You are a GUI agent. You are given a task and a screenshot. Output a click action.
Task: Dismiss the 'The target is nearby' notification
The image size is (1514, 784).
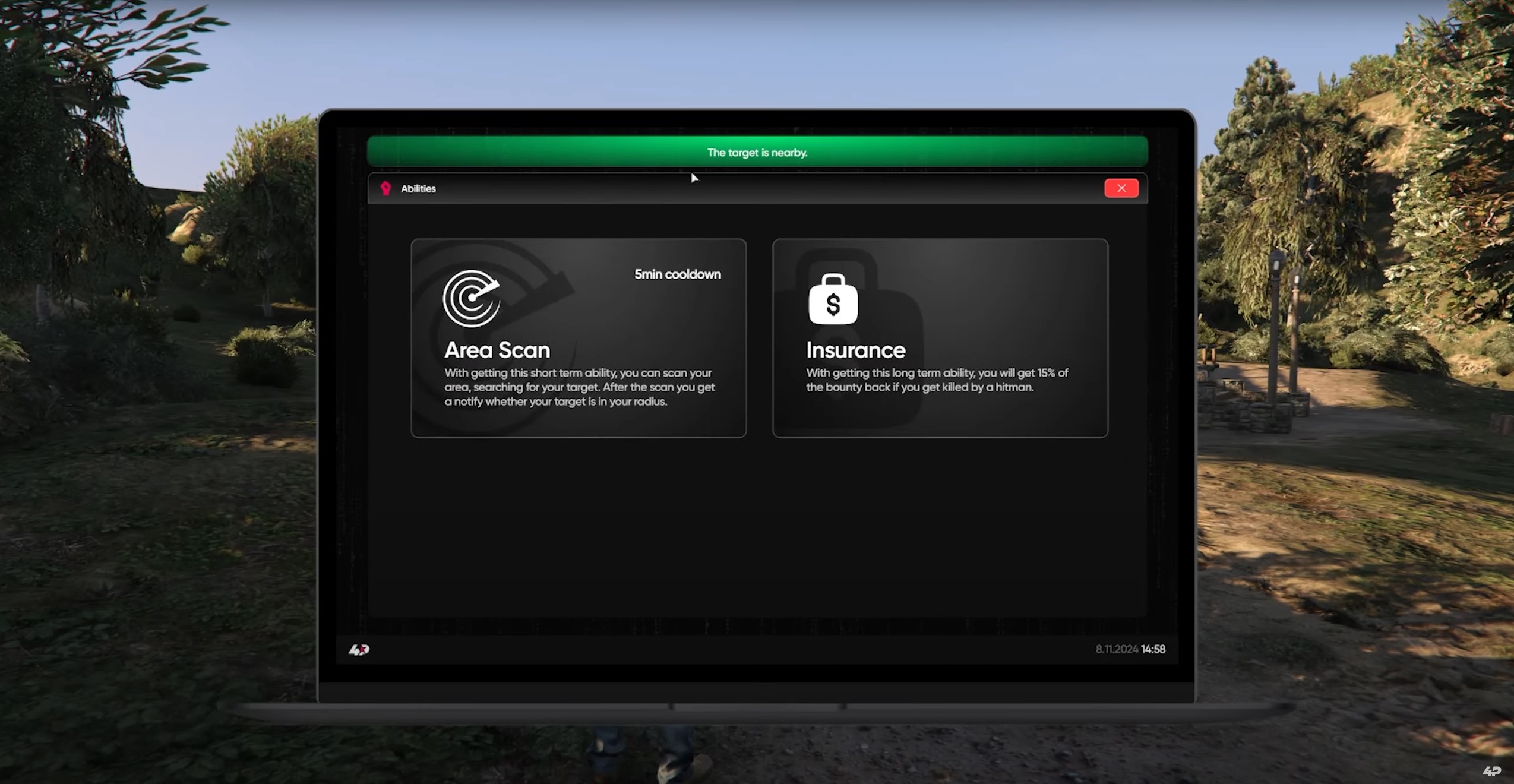(x=757, y=152)
